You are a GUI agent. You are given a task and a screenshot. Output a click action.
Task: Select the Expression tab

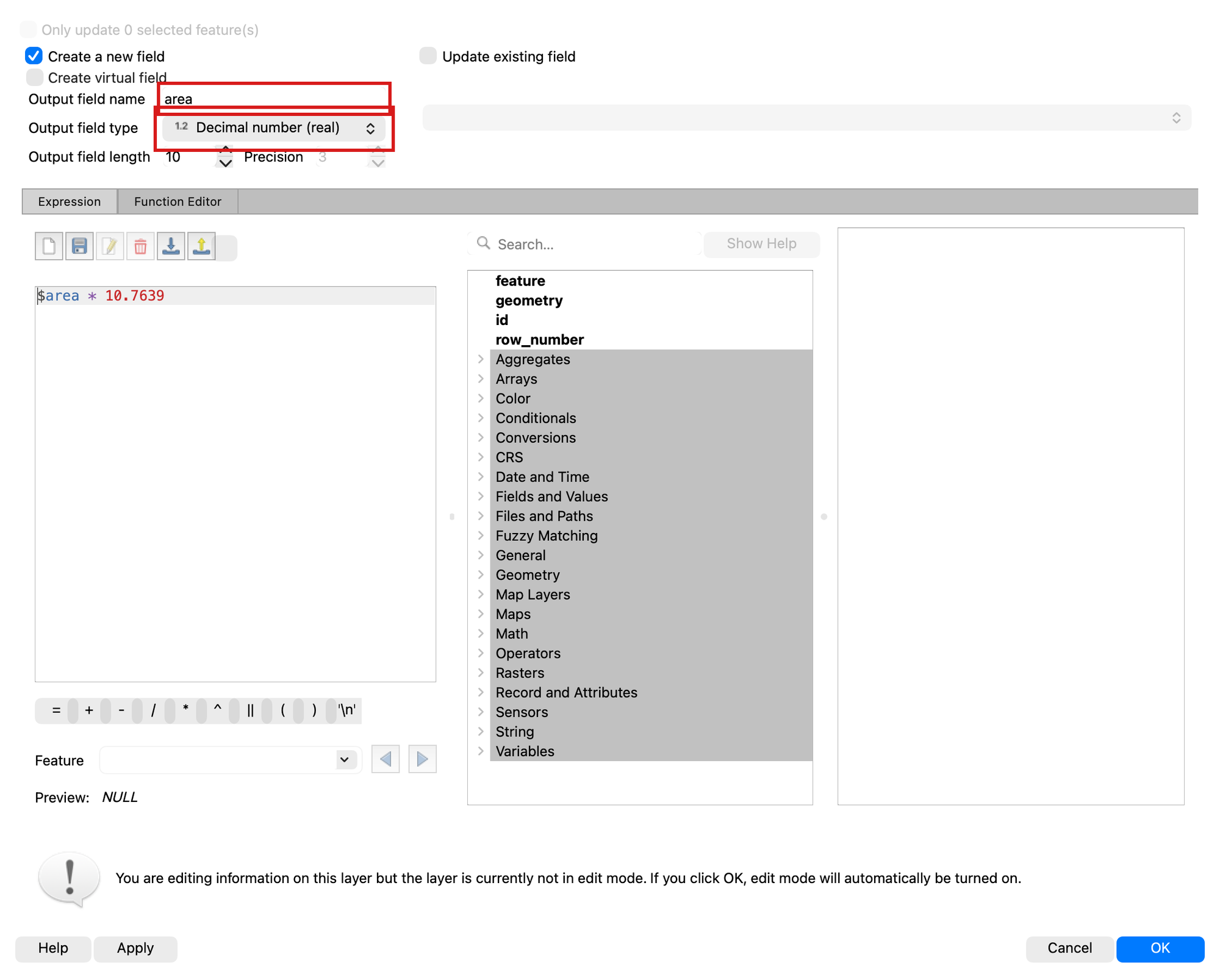coord(70,202)
